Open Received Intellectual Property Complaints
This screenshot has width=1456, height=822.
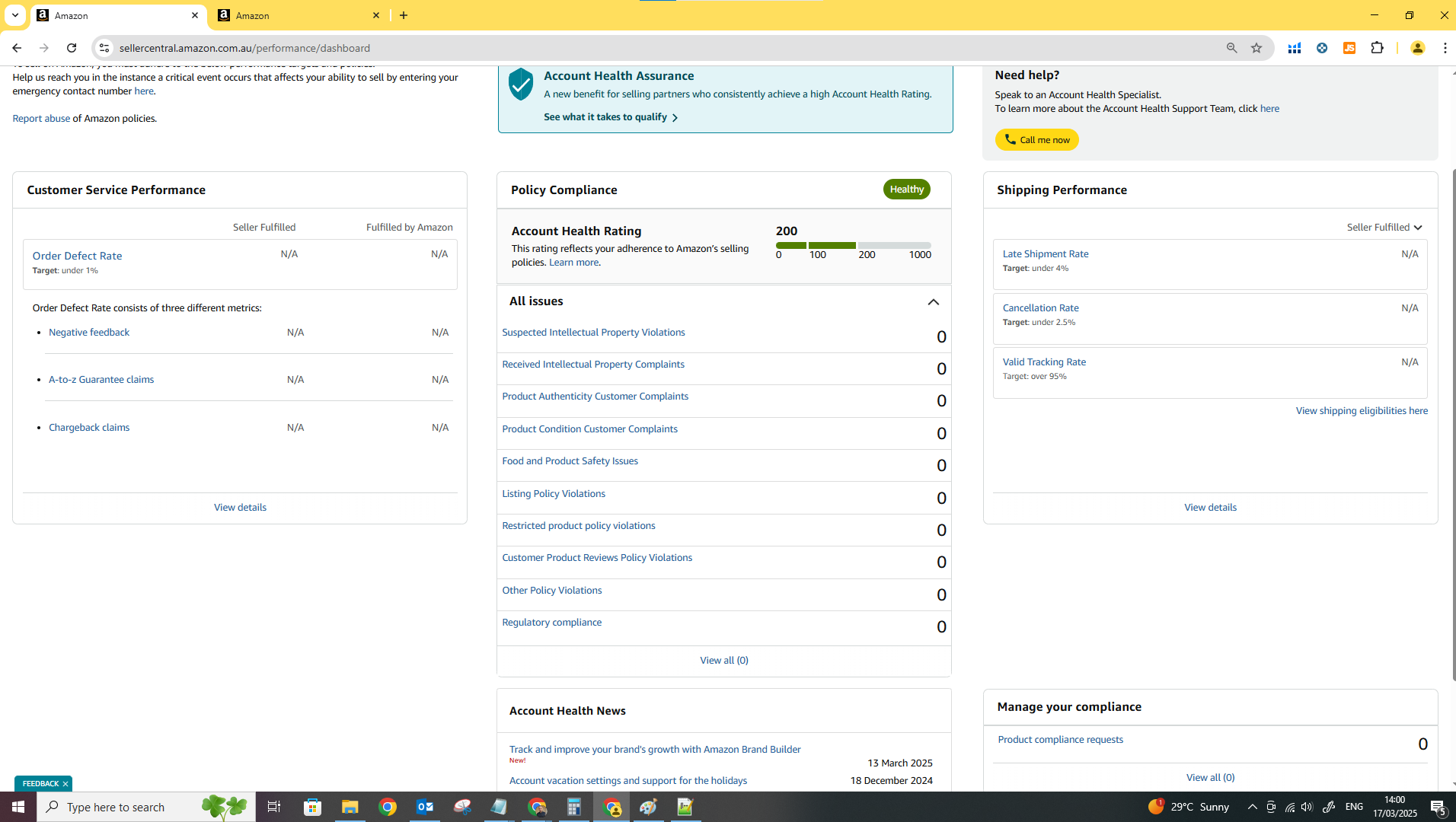tap(593, 365)
